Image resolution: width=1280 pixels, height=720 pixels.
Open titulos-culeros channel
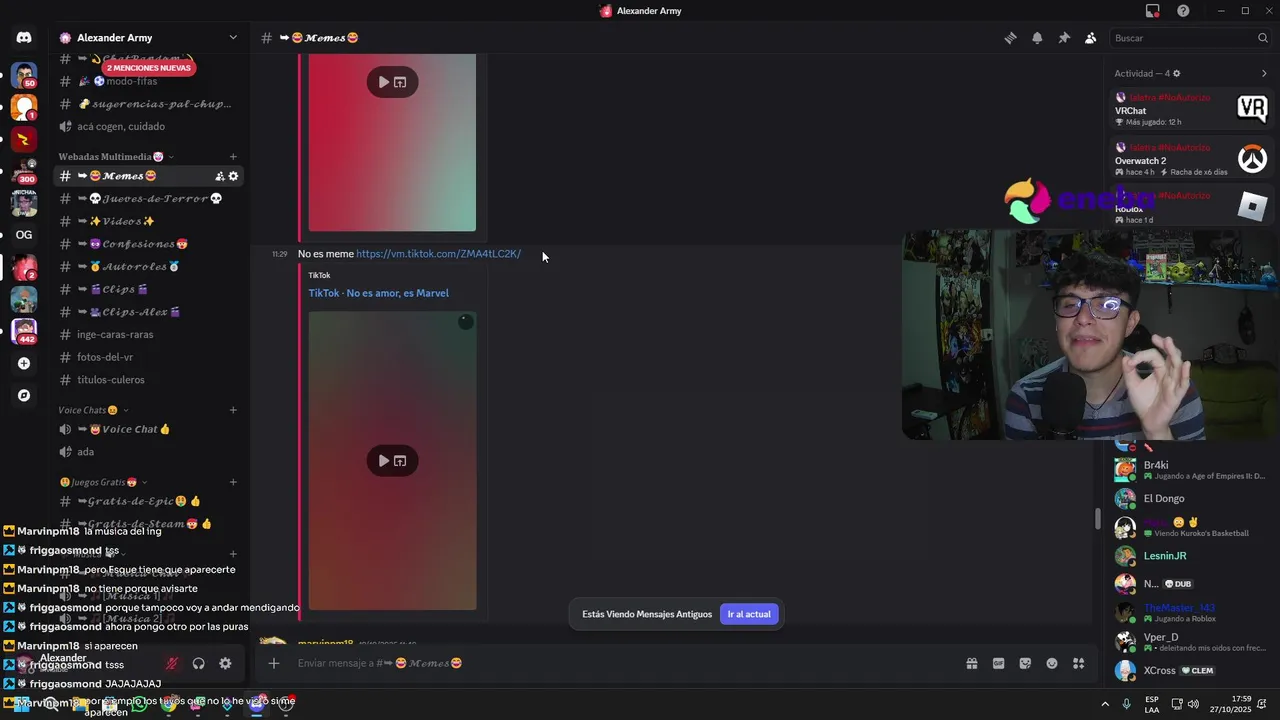(148, 380)
